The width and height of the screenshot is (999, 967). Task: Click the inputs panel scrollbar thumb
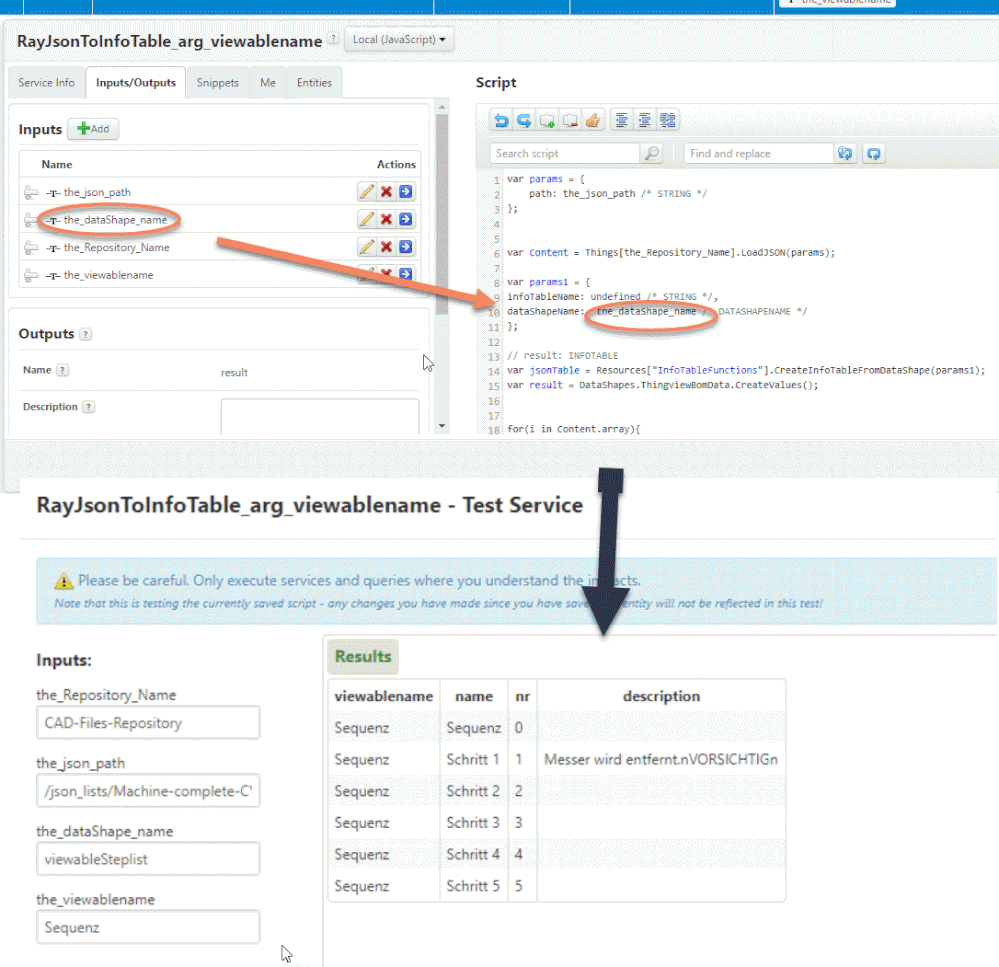coord(442,214)
